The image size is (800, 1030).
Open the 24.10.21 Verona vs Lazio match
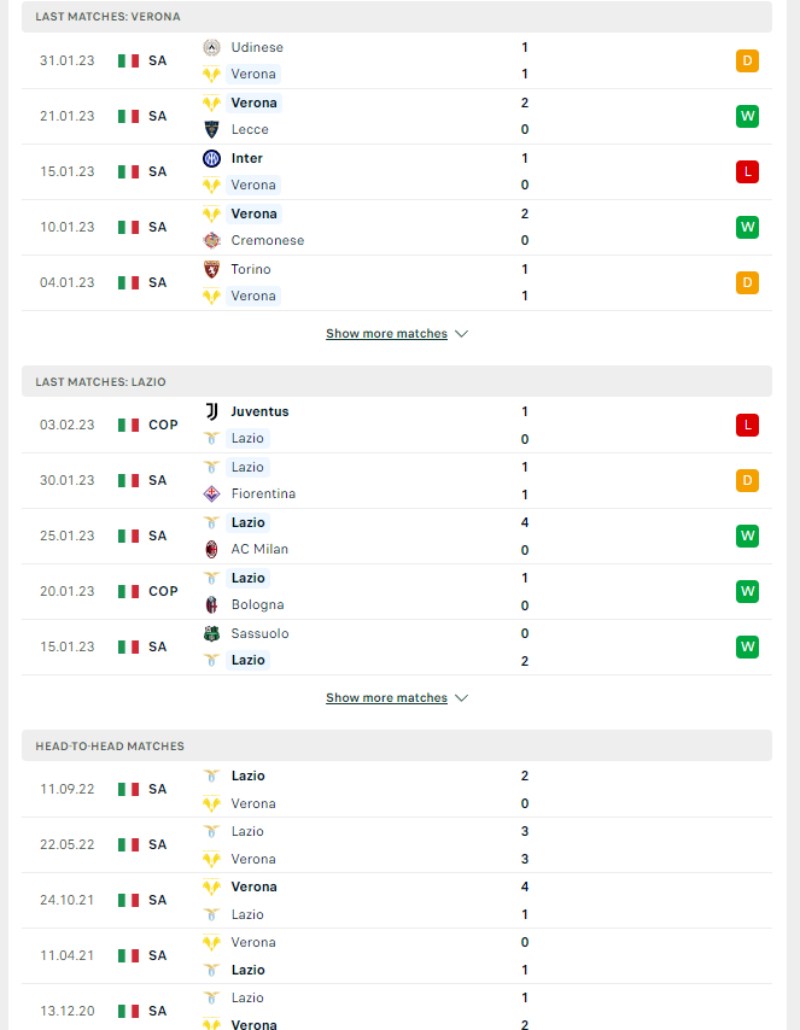click(397, 900)
